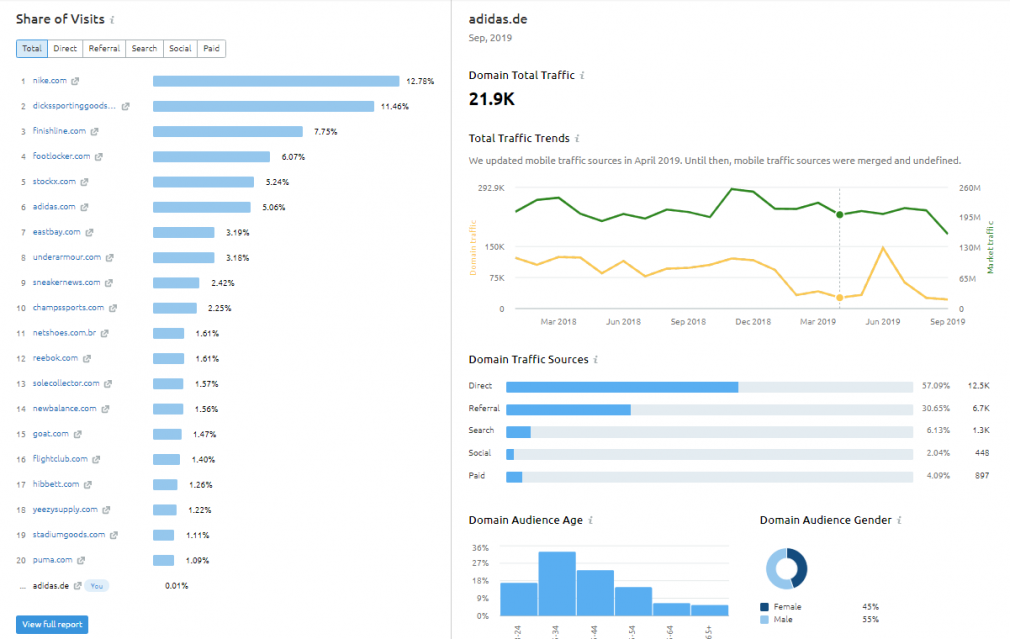Open external link icon beside footlocker.com

point(99,157)
